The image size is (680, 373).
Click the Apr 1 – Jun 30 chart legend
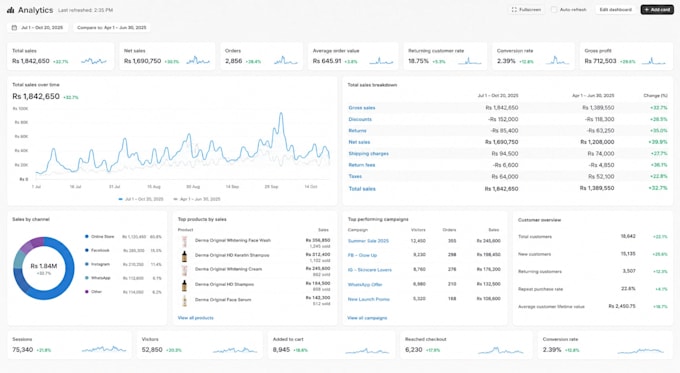(x=197, y=199)
